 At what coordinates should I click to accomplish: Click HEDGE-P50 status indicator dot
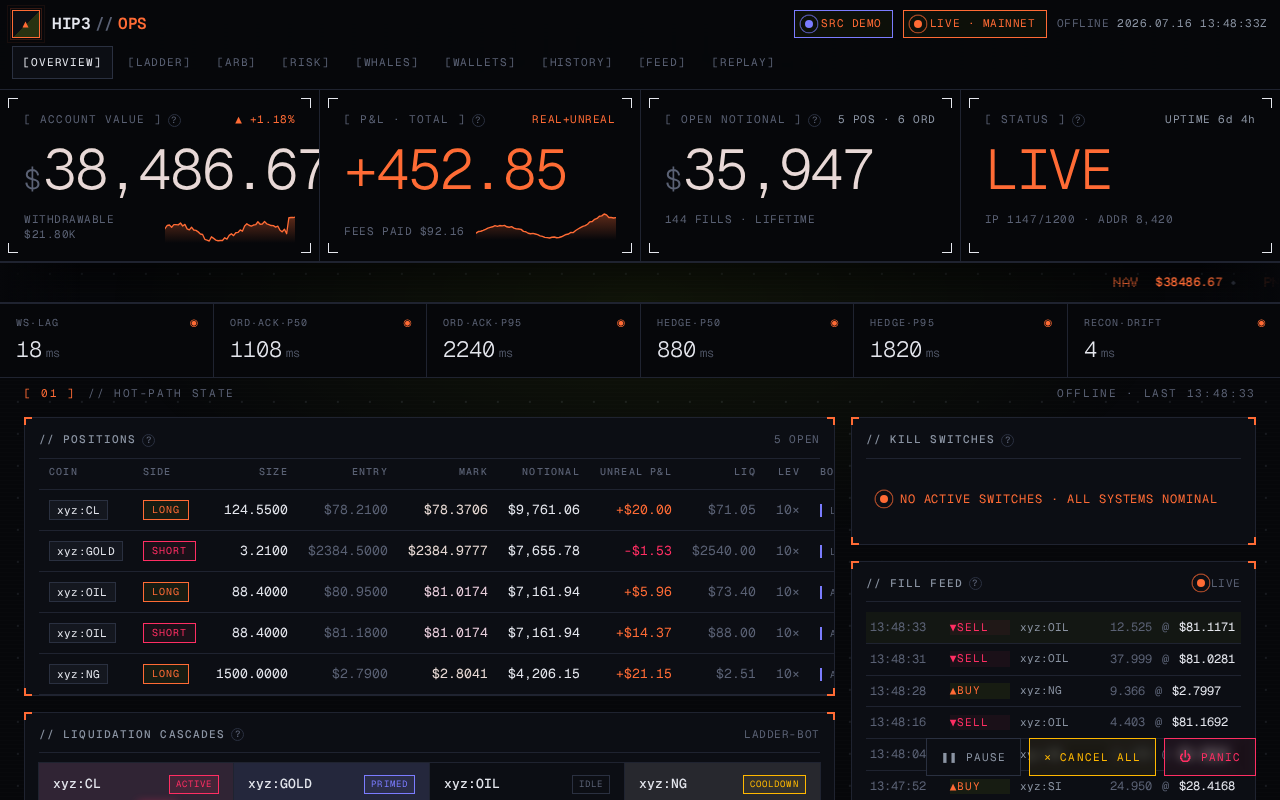click(834, 323)
